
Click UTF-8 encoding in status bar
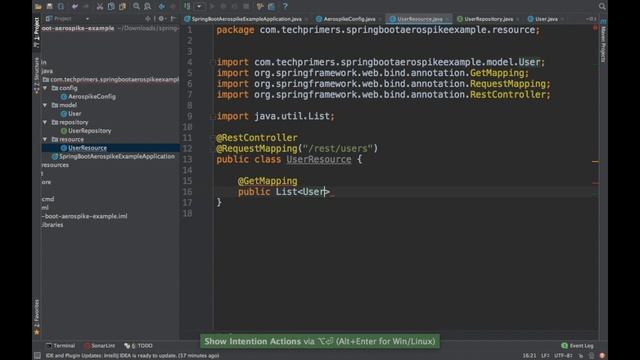563,356
